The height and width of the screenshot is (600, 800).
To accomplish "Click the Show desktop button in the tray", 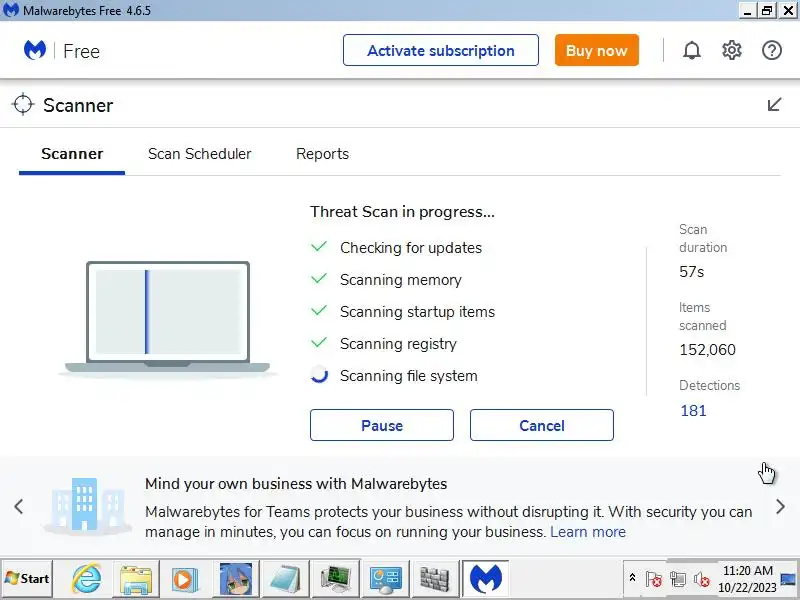I will click(789, 579).
